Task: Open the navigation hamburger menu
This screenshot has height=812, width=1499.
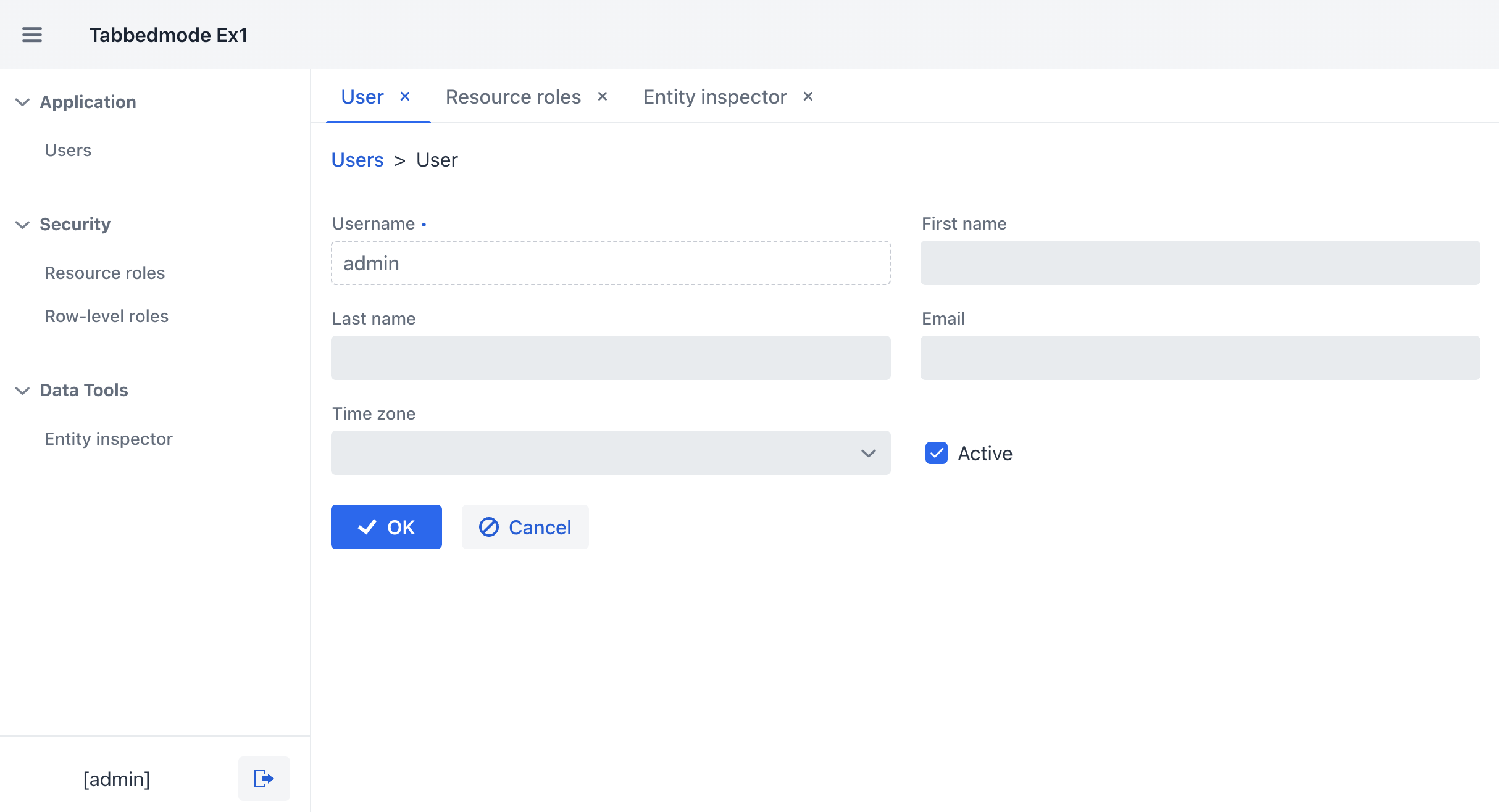Action: pyautogui.click(x=31, y=35)
